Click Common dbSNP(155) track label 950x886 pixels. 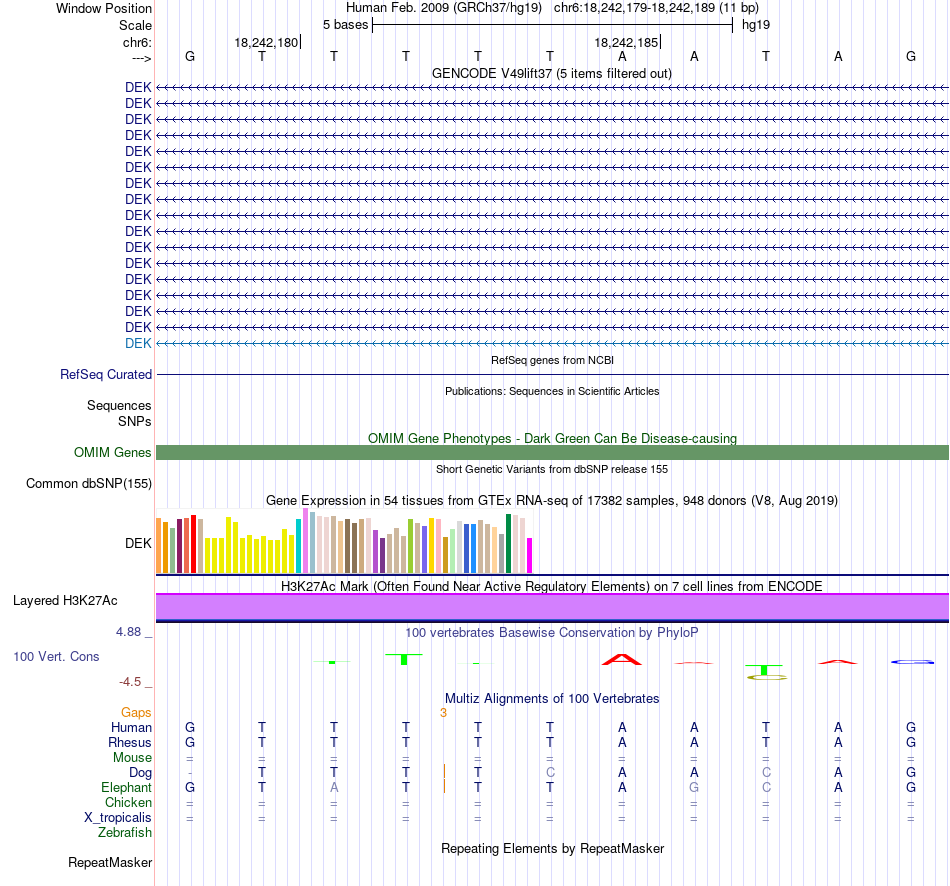pos(89,484)
